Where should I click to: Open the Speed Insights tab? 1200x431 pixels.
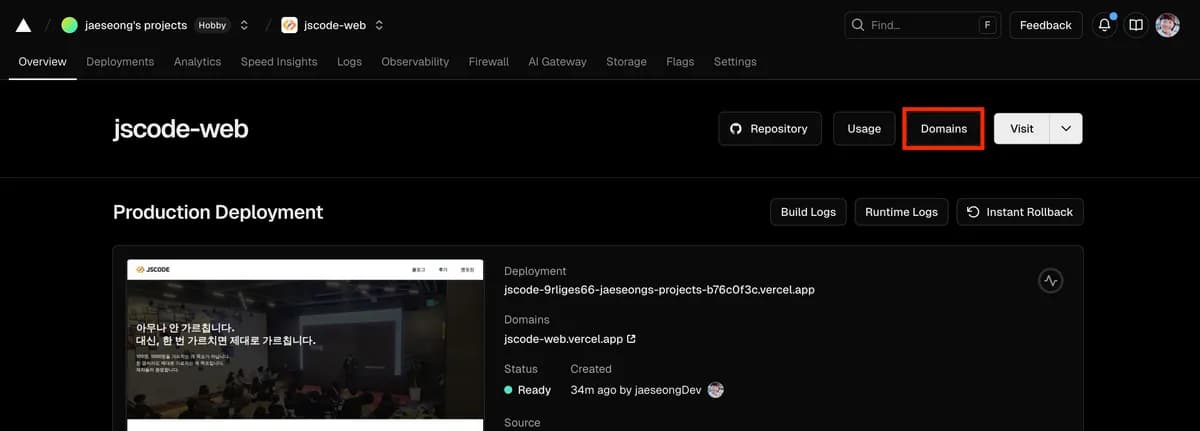click(x=279, y=62)
